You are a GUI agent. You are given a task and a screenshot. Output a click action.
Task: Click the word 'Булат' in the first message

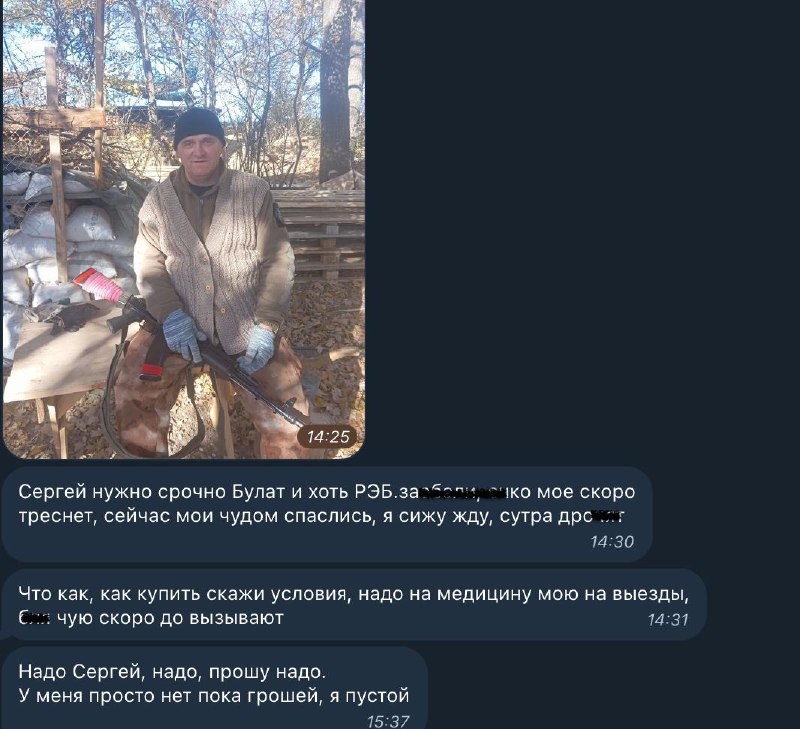(x=259, y=492)
